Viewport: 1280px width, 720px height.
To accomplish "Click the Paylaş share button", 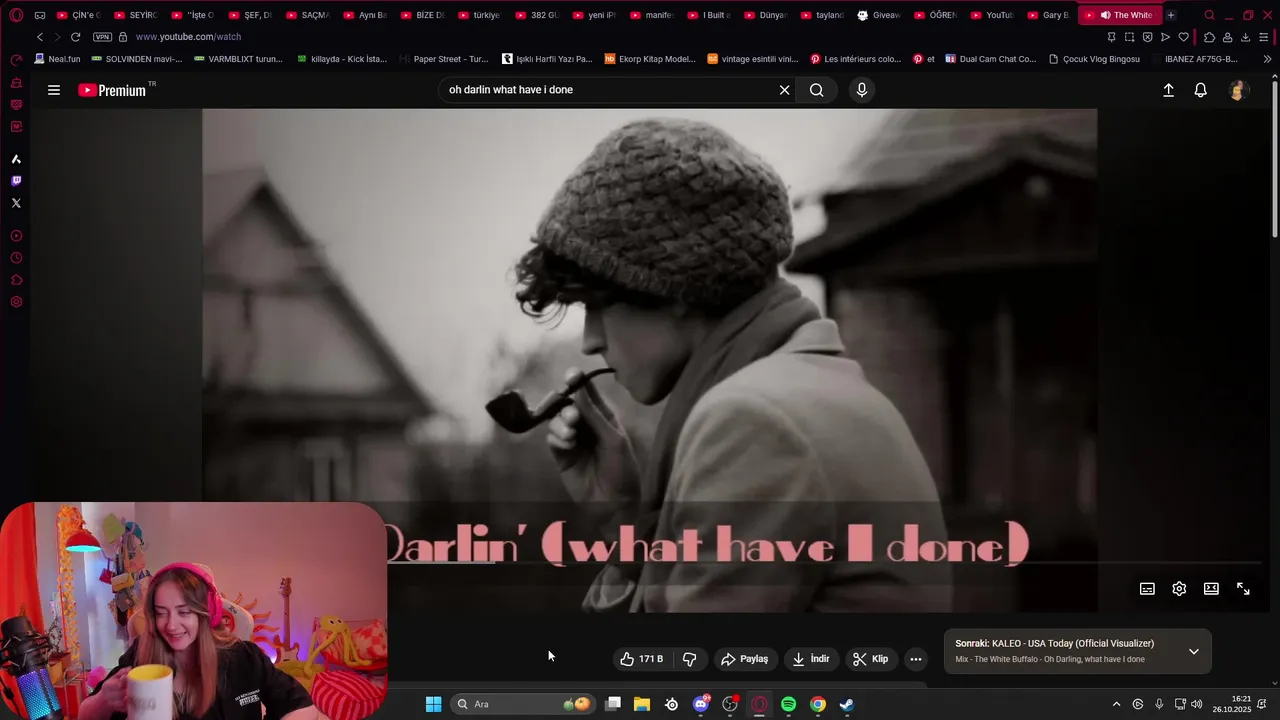I will 745,659.
